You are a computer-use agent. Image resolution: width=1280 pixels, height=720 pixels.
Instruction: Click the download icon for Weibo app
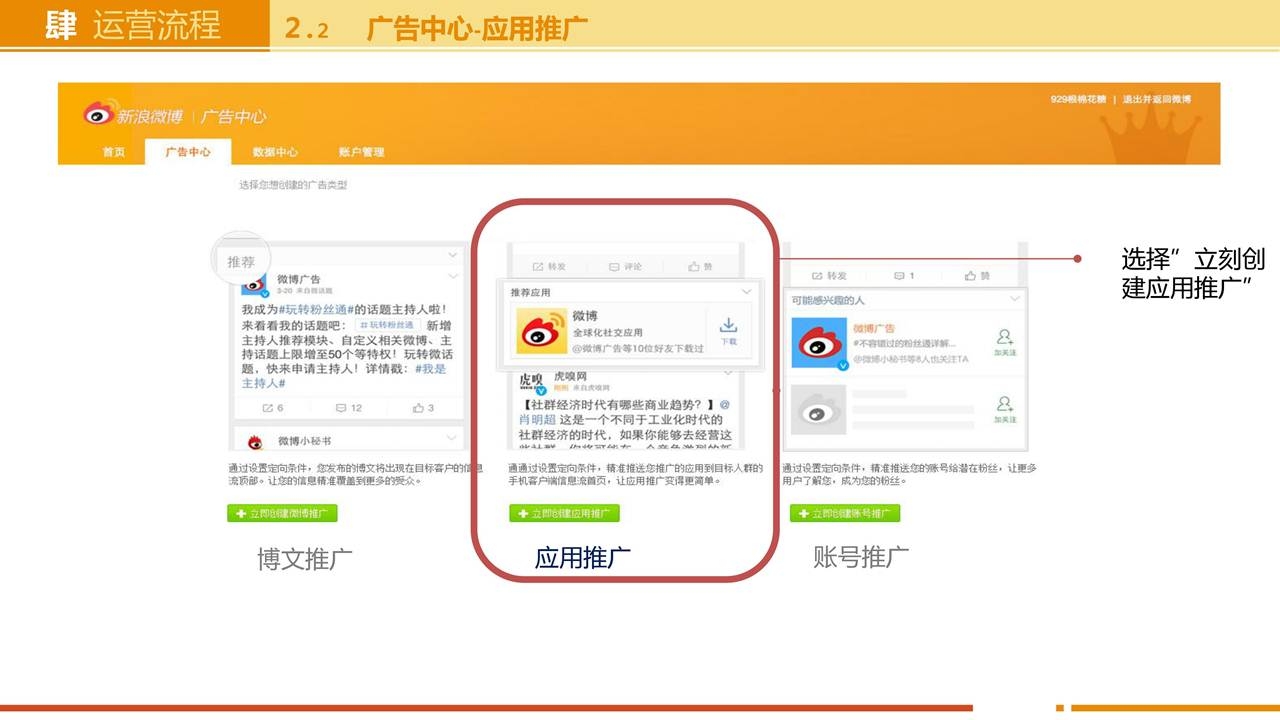coord(729,328)
